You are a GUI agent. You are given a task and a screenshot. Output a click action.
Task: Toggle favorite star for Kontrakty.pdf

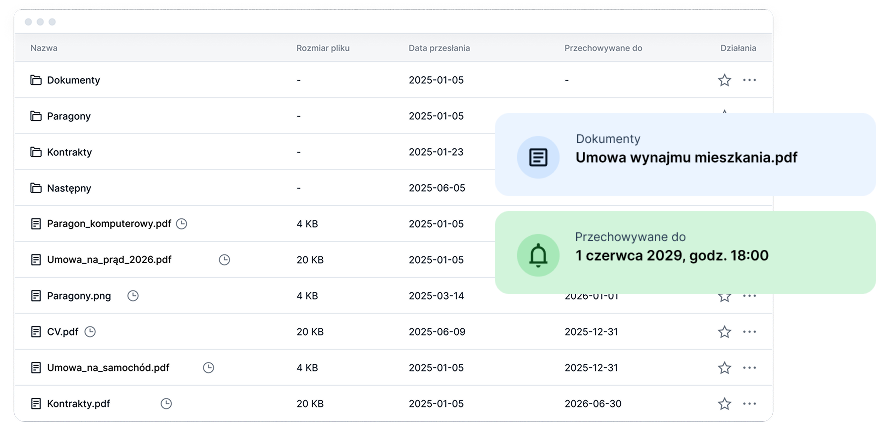pos(724,404)
